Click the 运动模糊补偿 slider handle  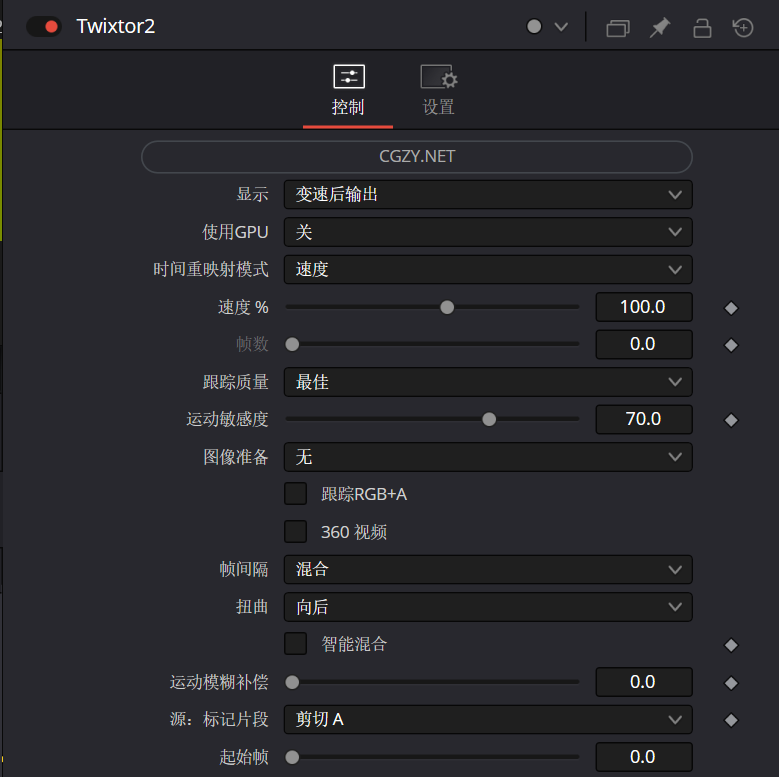coord(292,682)
